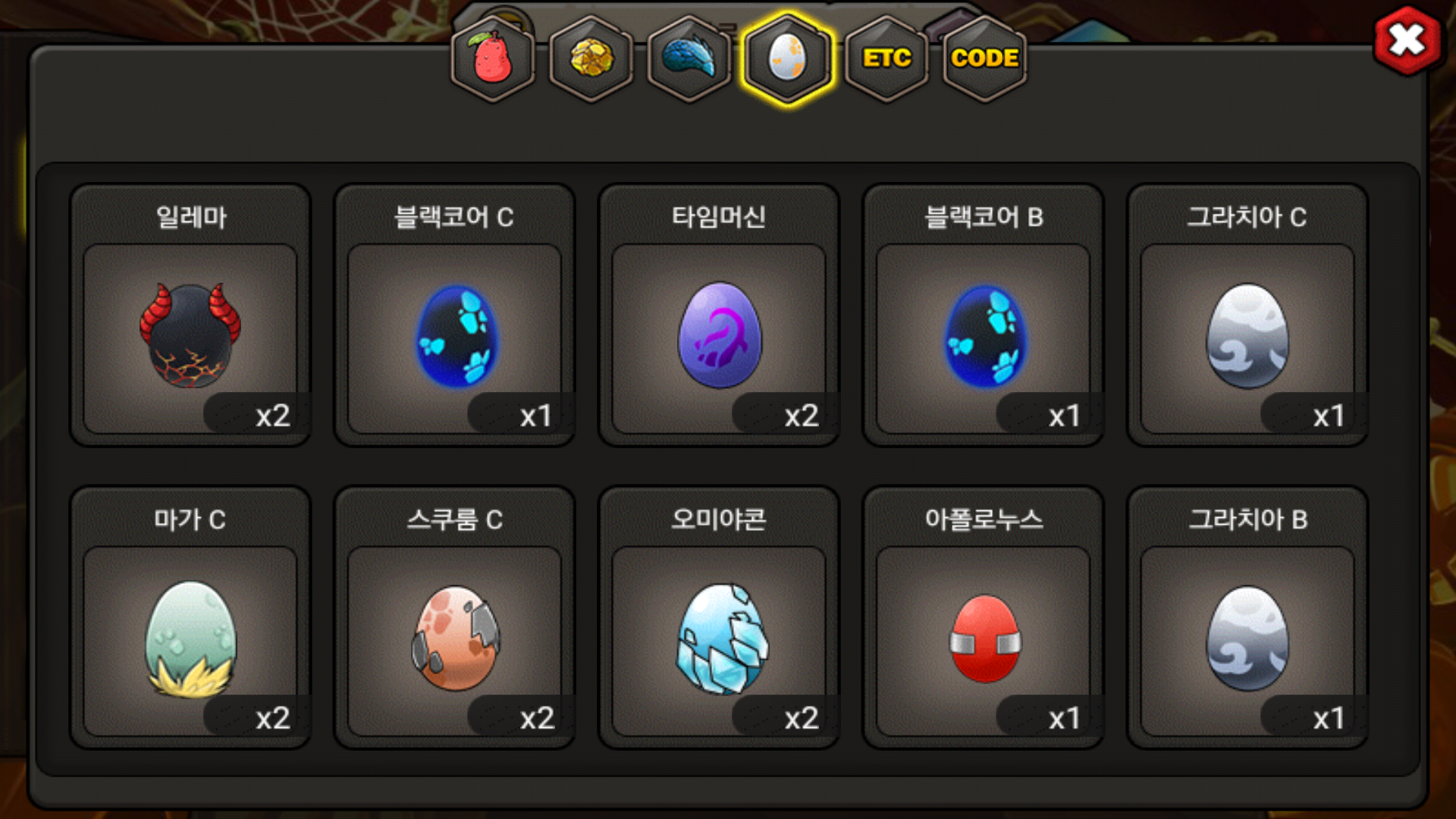Open the ETC tab

886,58
